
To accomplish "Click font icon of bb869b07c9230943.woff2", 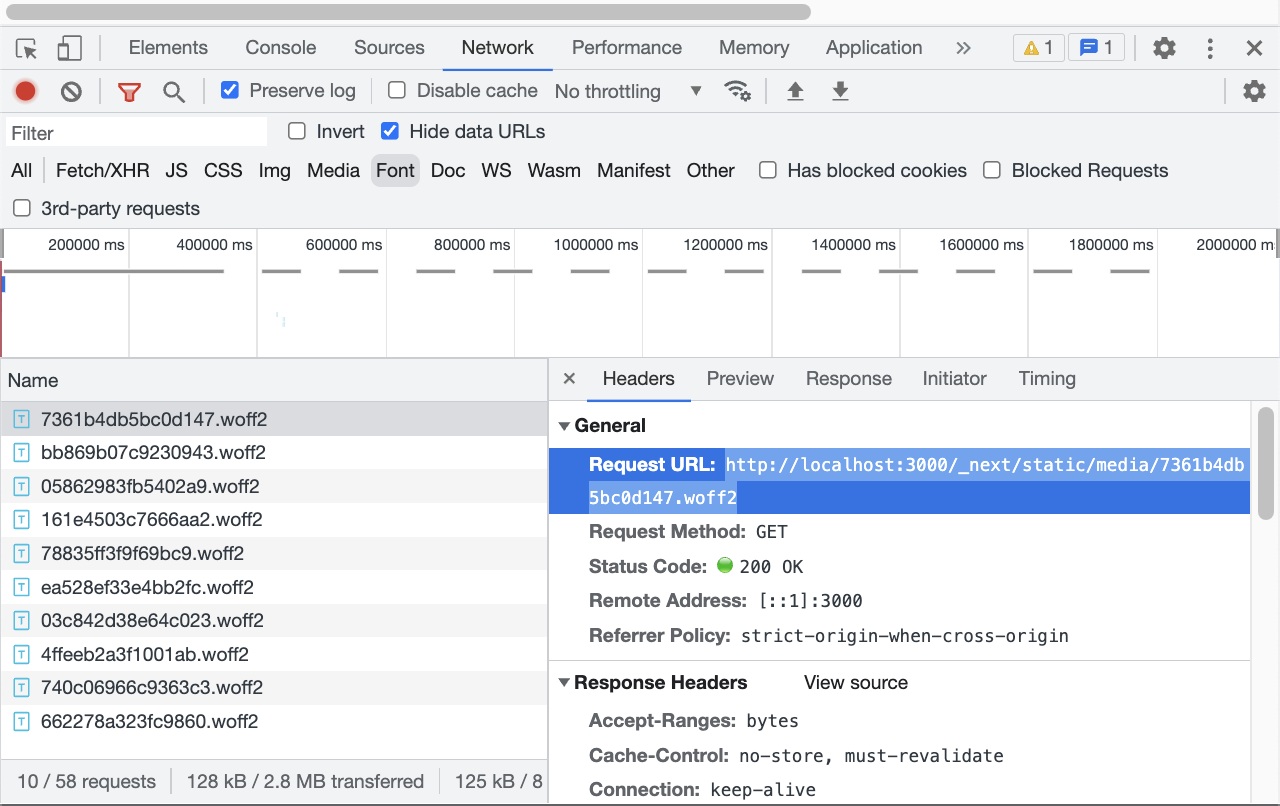I will tap(21, 453).
